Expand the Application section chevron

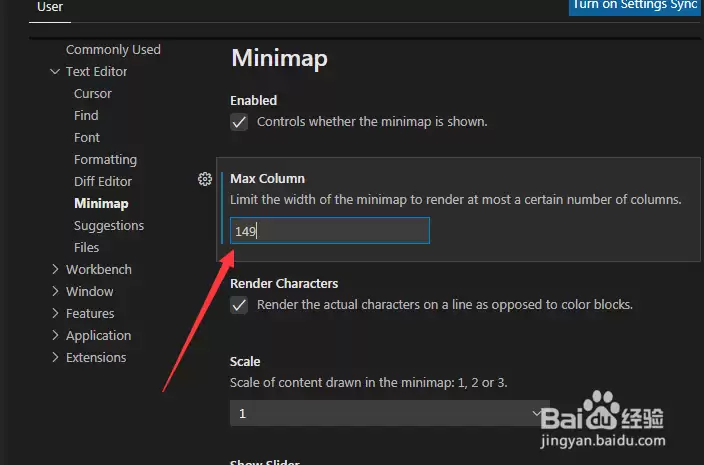coord(55,335)
